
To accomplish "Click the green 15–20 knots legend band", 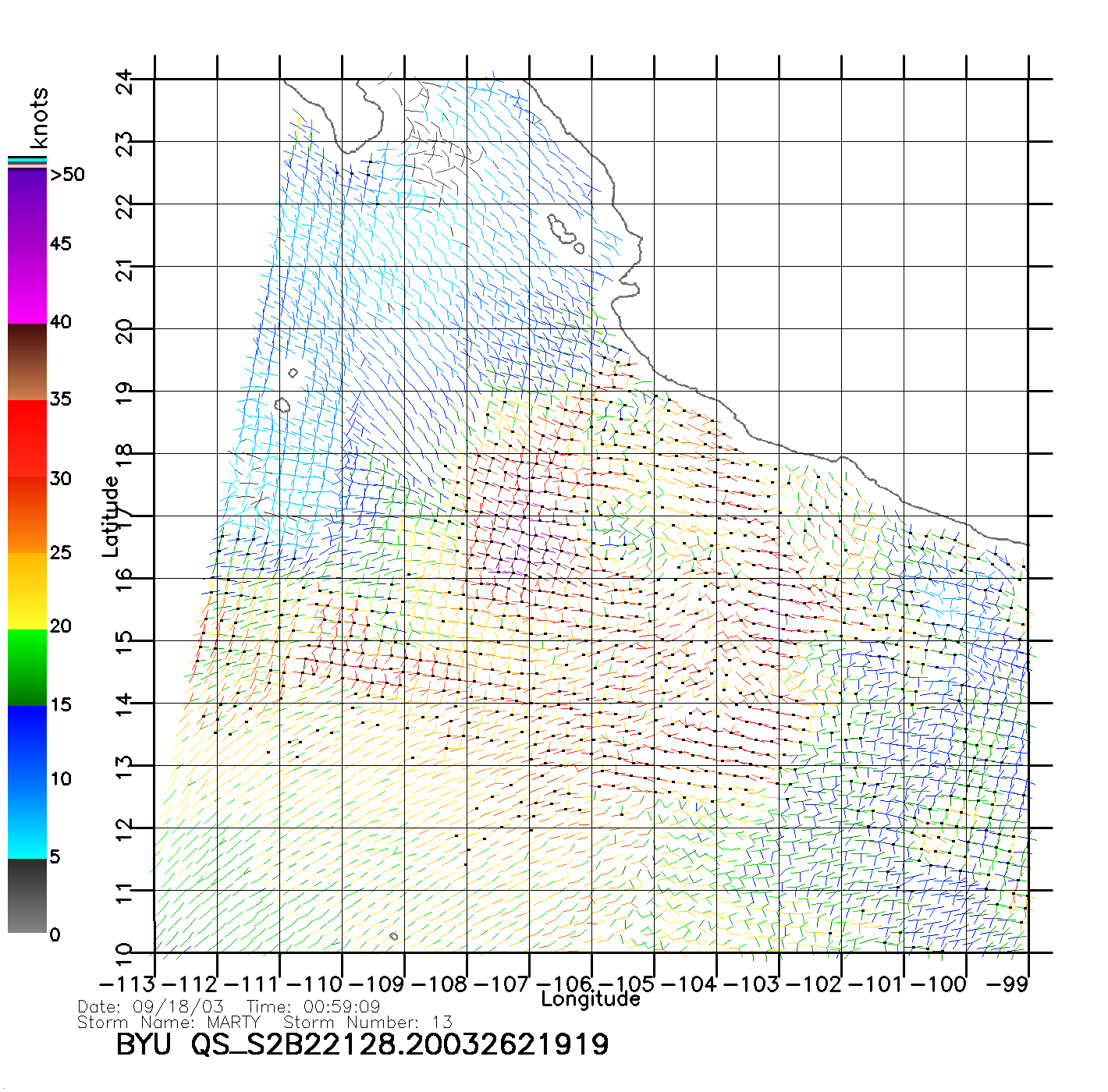I will click(x=27, y=667).
